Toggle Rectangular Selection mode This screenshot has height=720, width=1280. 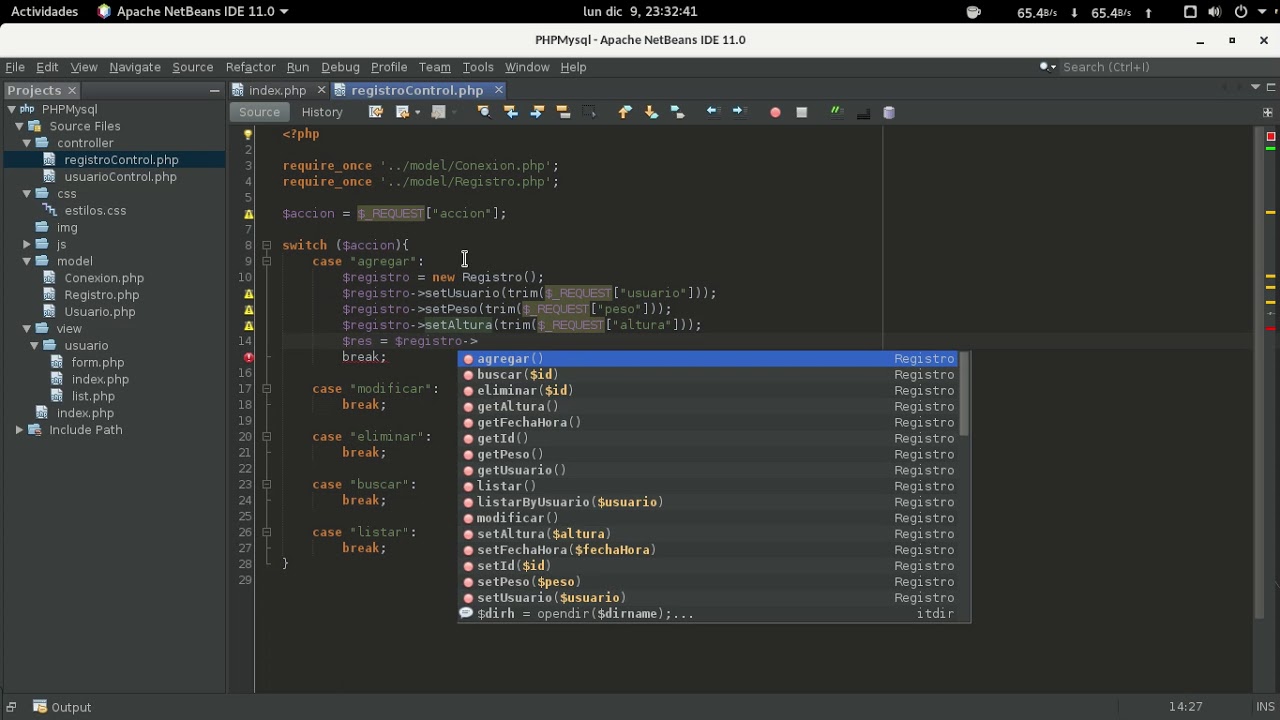589,112
